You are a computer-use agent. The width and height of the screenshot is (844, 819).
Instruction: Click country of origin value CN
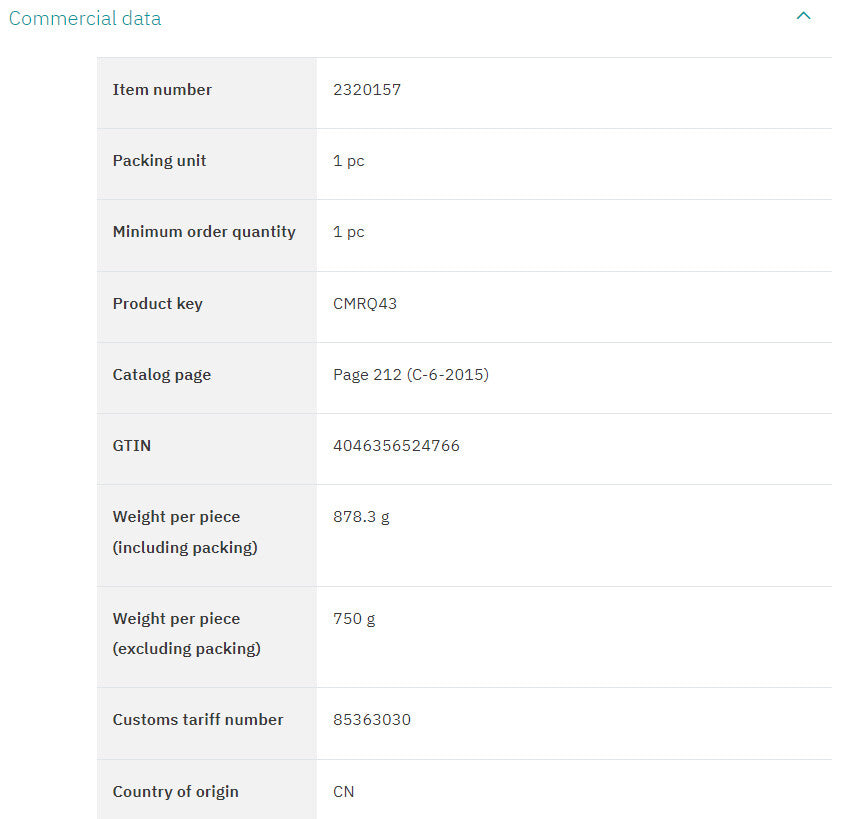[344, 792]
